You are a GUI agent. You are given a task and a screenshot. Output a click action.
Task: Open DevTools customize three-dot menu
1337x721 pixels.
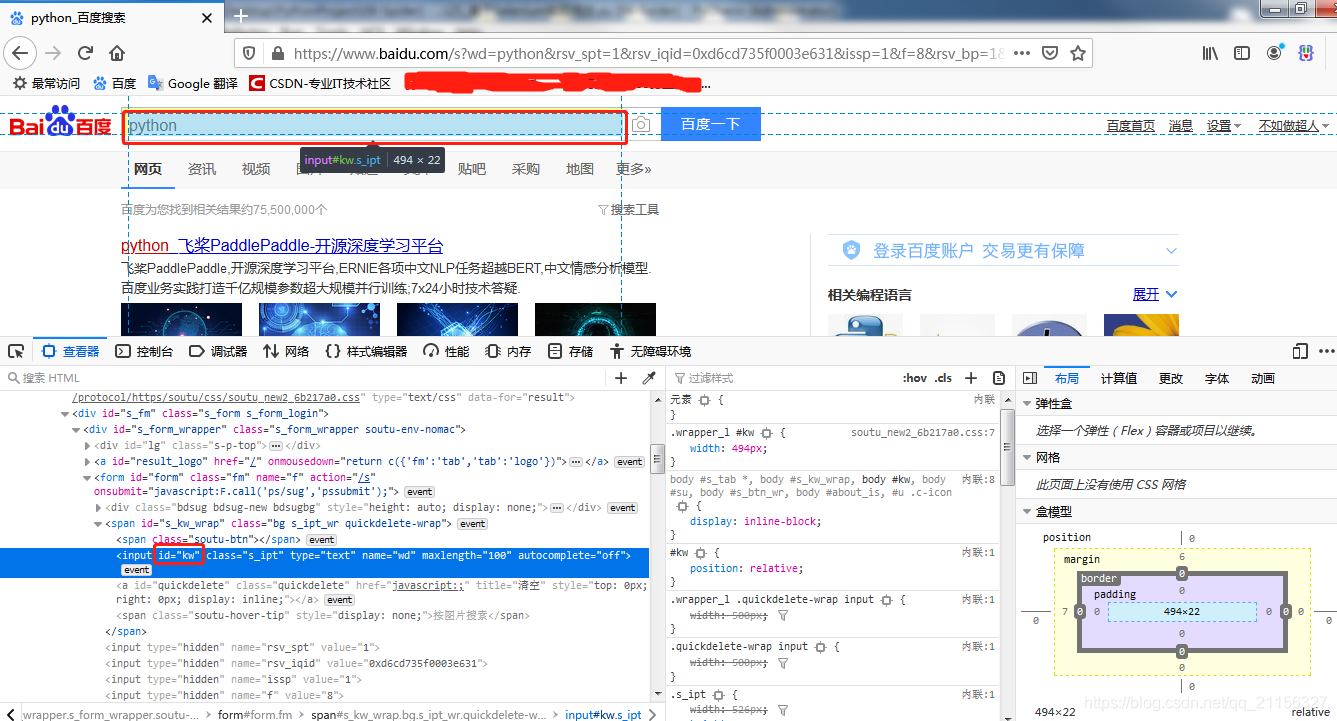click(1326, 351)
